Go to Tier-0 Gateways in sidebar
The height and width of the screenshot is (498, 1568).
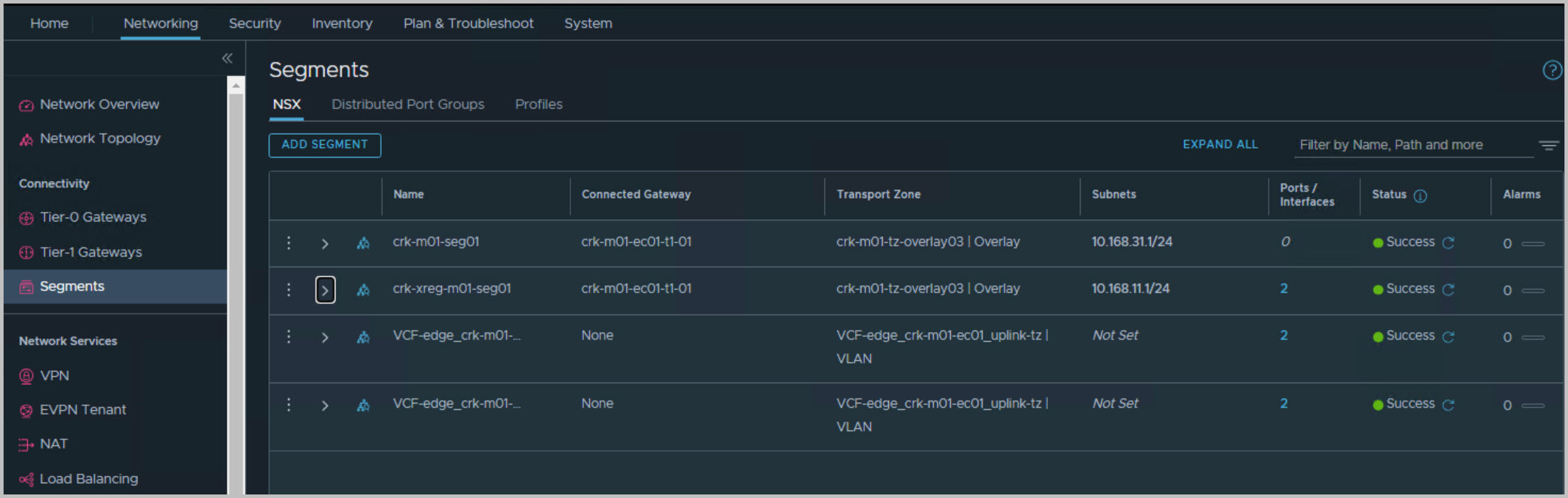(x=93, y=217)
